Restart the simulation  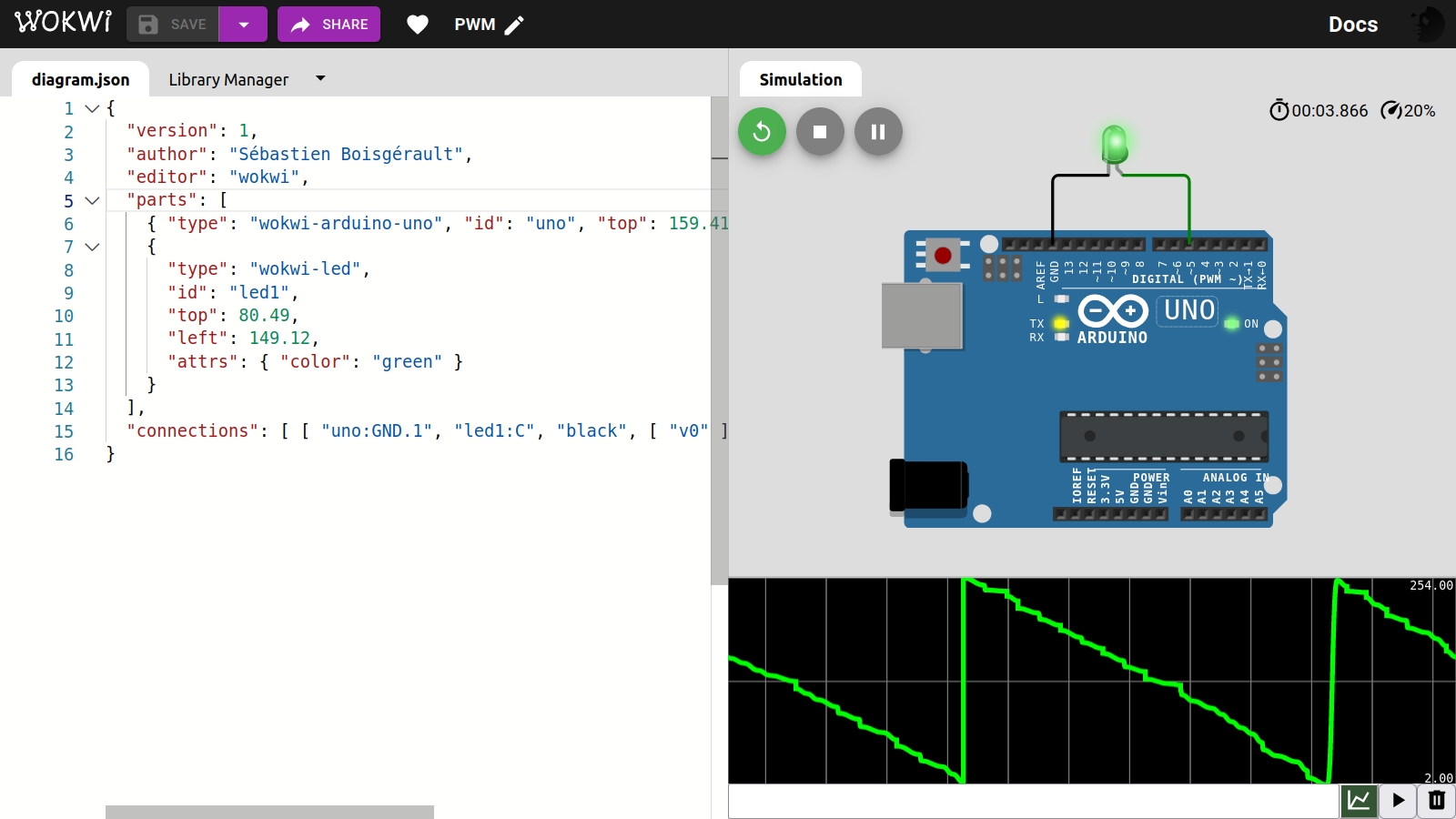(x=762, y=132)
